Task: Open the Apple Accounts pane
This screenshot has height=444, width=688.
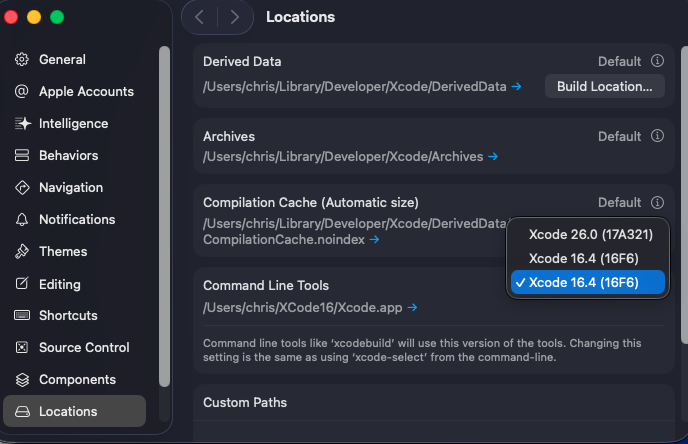Action: pos(75,91)
